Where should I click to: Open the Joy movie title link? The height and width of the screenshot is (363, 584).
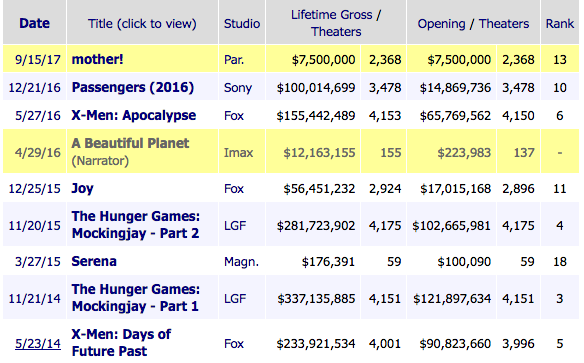pyautogui.click(x=82, y=189)
